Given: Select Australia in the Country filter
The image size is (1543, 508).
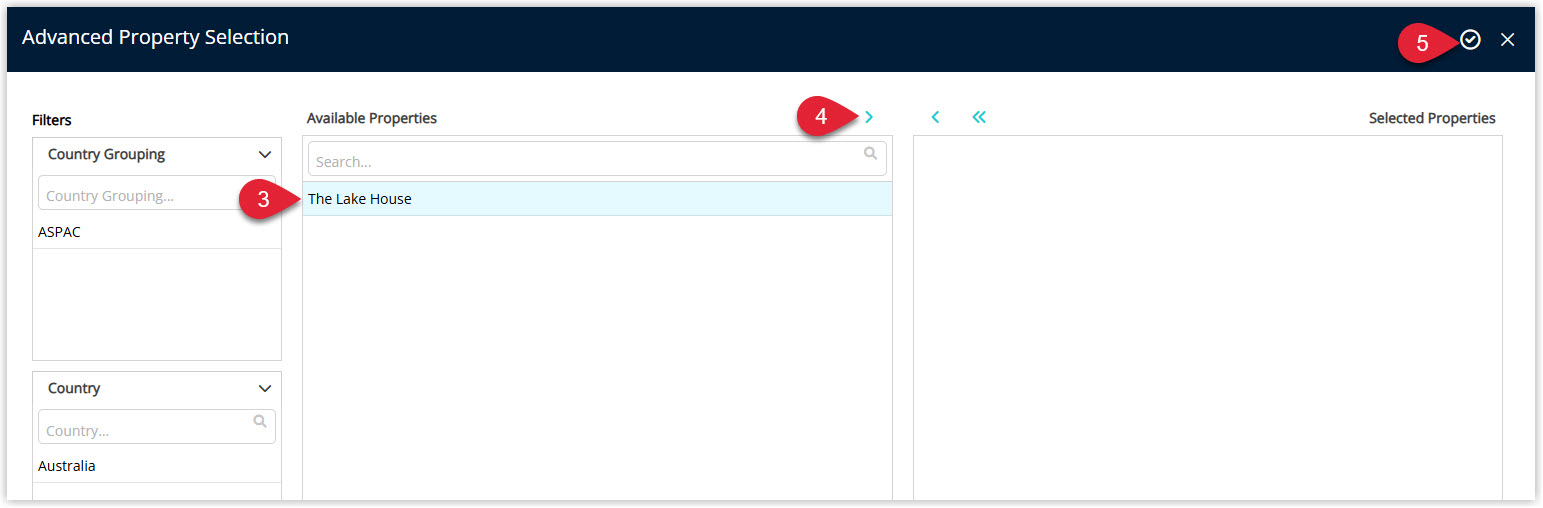Looking at the screenshot, I should point(157,466).
